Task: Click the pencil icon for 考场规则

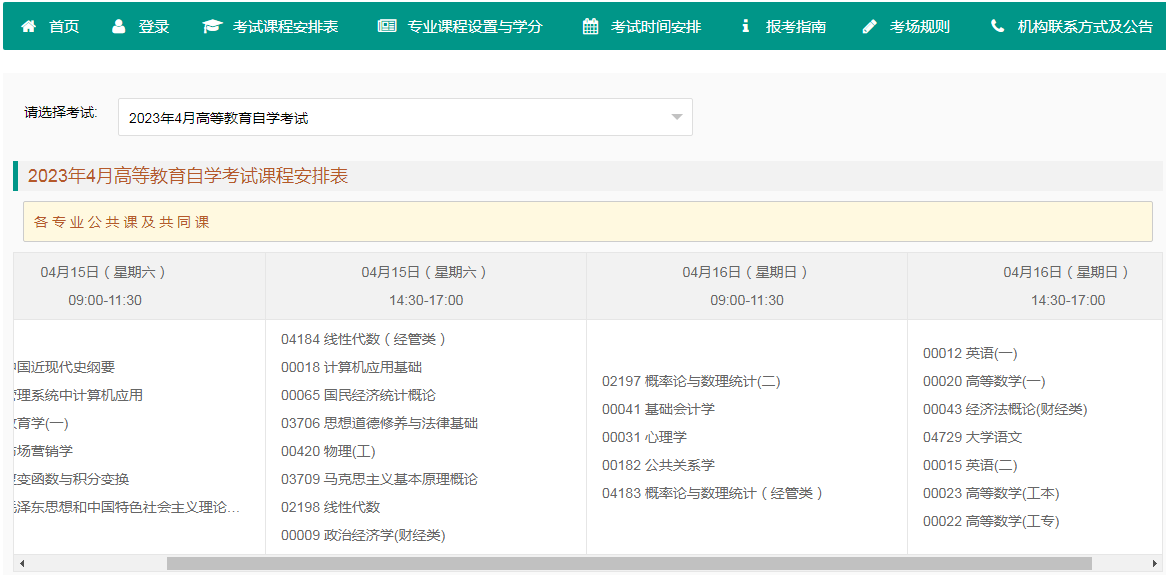Action: pos(869,27)
